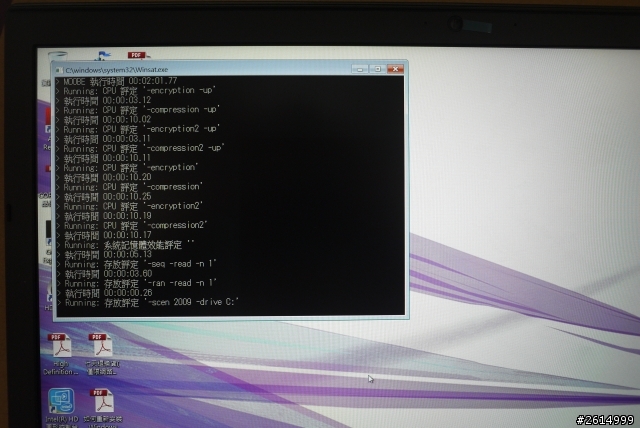Close the Winsat.exe console window
640x428 pixels.
click(395, 69)
